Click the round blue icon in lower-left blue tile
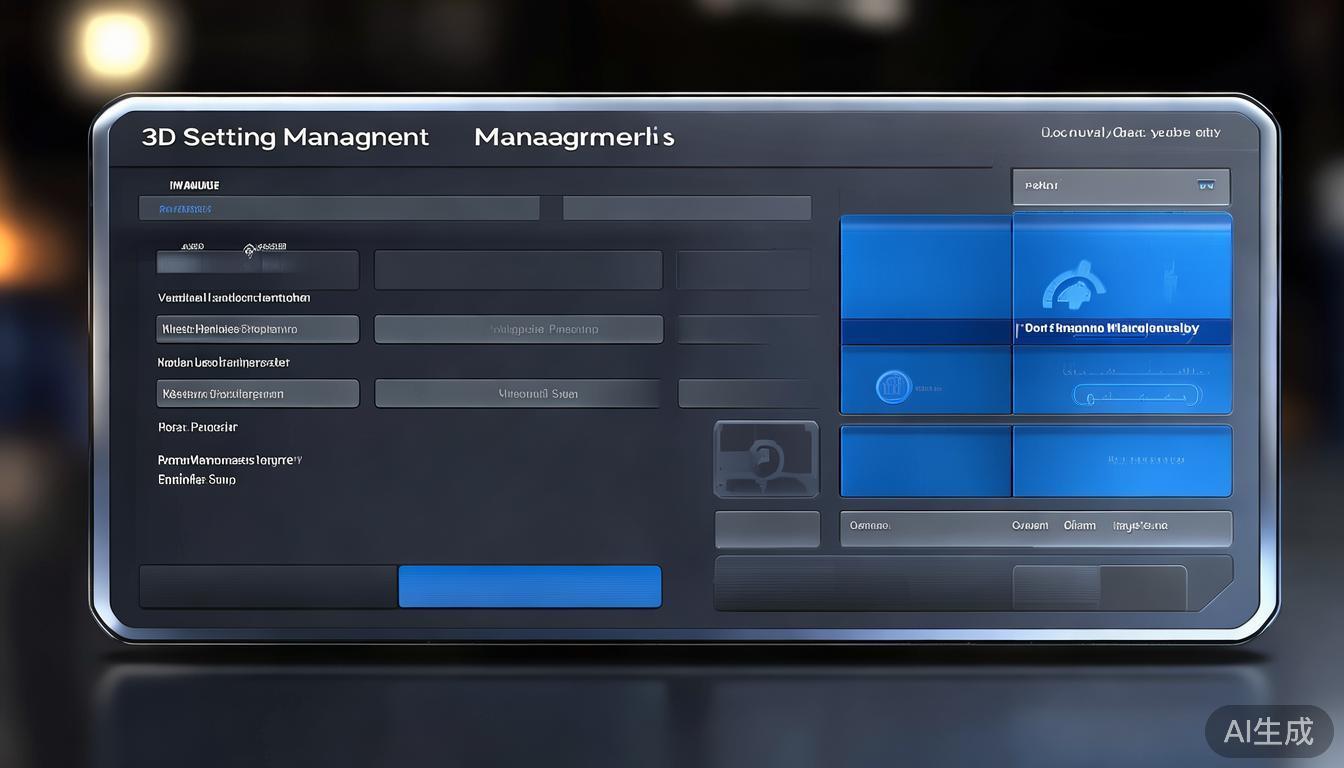Screen dimensions: 1344x768 [x=893, y=387]
